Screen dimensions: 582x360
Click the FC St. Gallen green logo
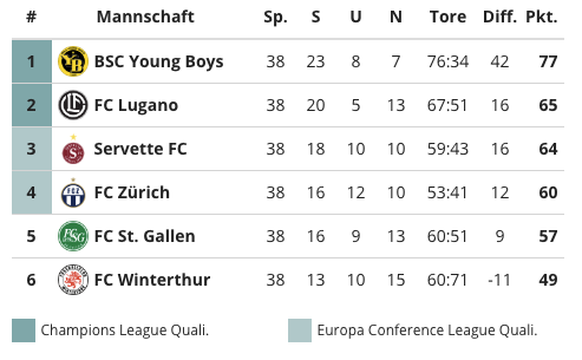(x=73, y=236)
